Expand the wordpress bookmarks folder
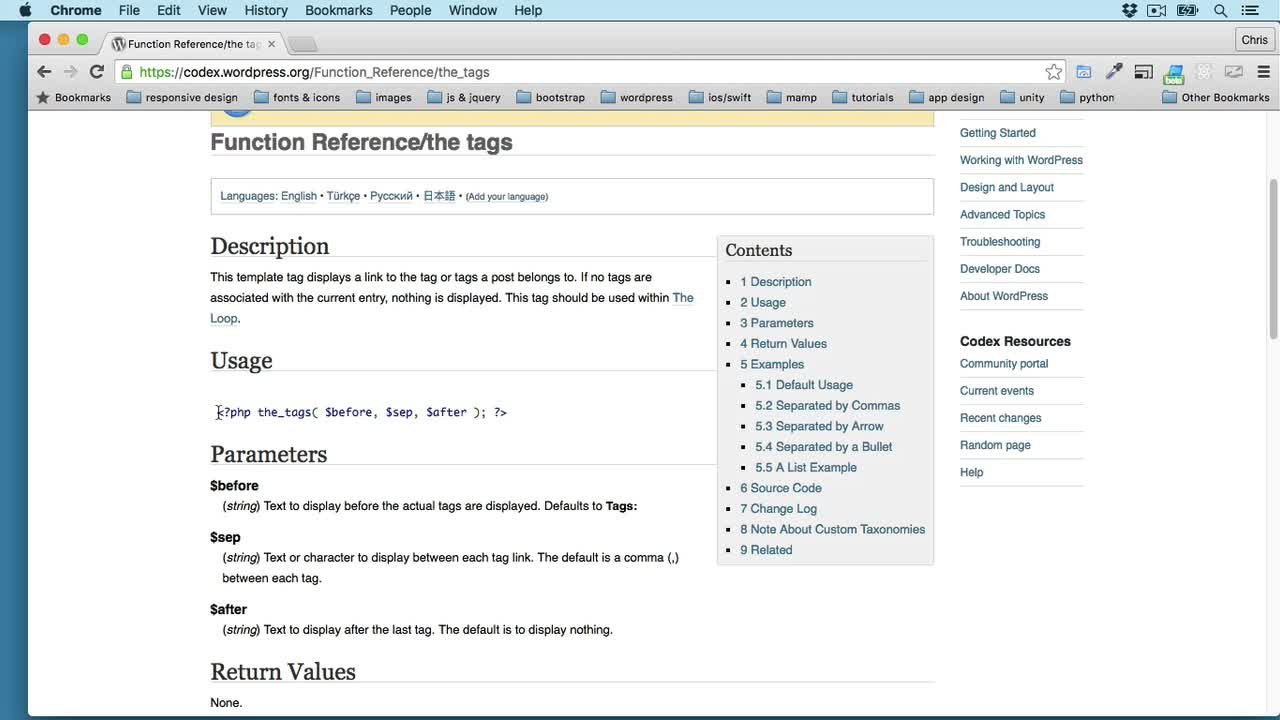The image size is (1280, 720). tap(637, 97)
